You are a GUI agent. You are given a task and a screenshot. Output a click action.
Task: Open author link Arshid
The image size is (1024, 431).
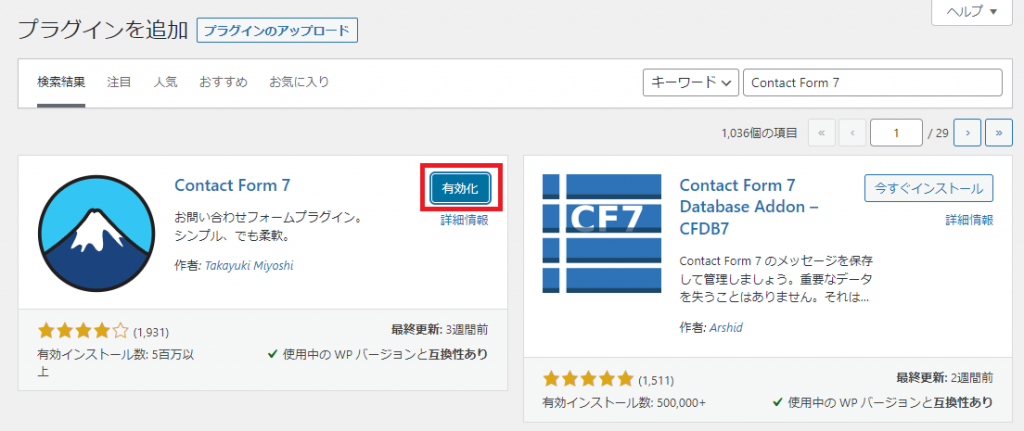click(x=726, y=327)
